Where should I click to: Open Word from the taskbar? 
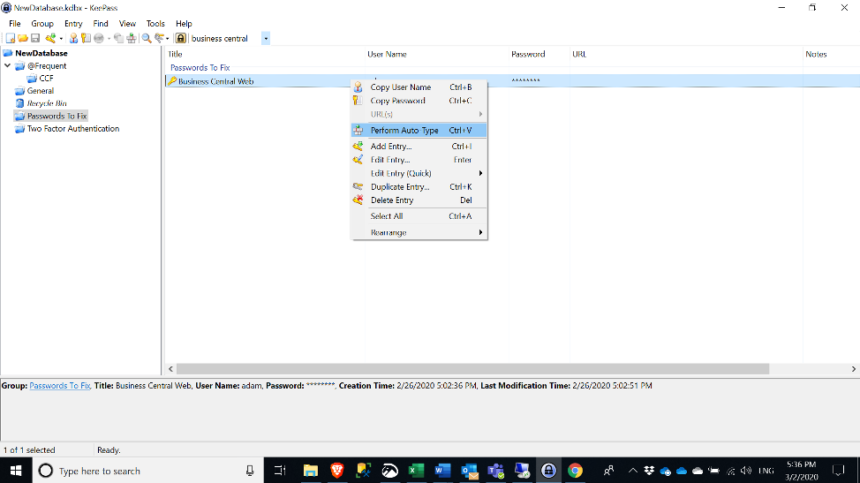point(443,470)
